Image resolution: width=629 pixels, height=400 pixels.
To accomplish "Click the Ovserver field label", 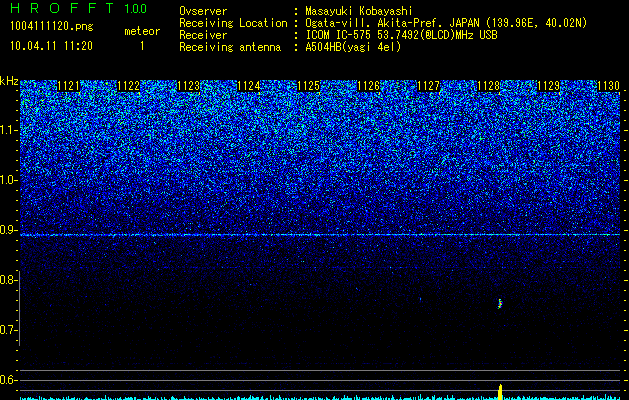I will point(203,11).
